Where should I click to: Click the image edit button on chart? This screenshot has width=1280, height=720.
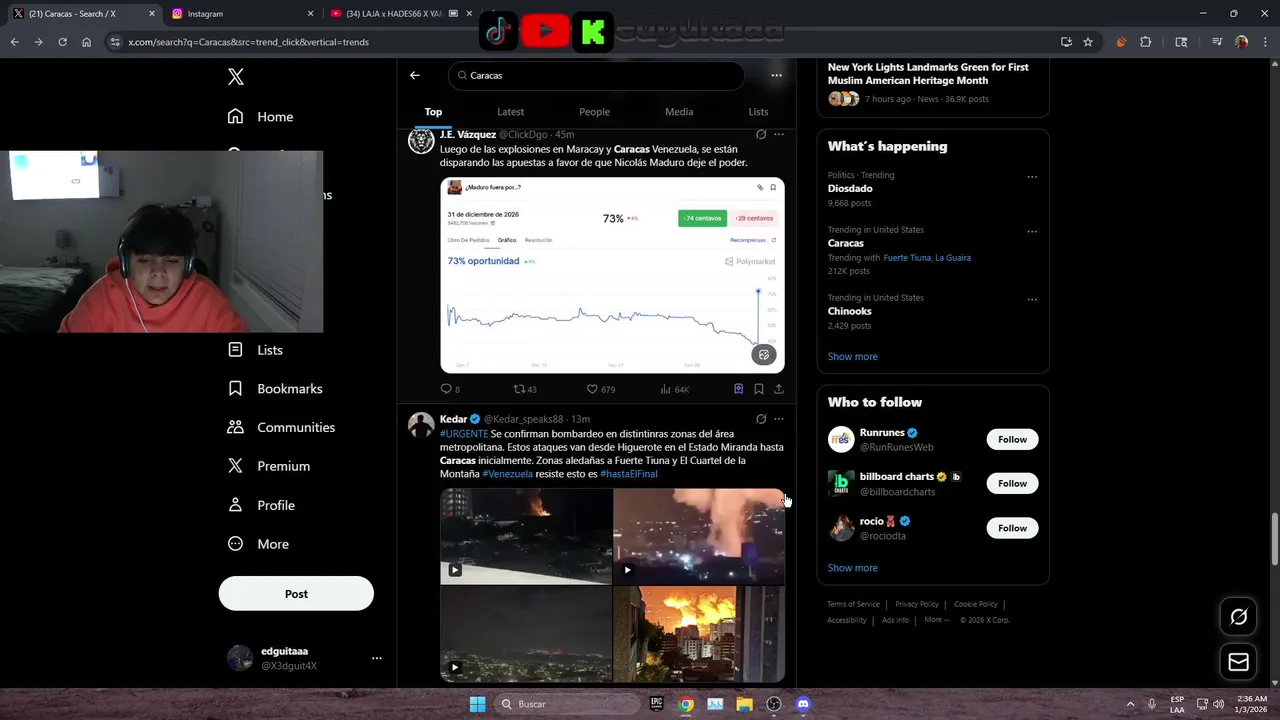tap(764, 355)
